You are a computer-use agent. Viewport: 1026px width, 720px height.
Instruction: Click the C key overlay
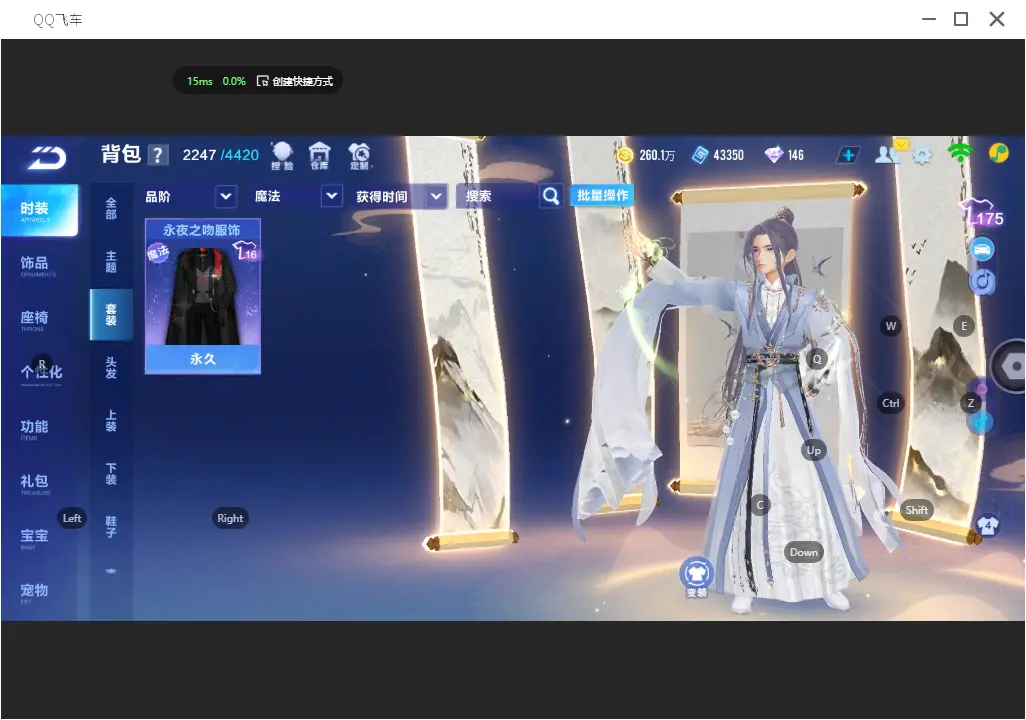[760, 505]
